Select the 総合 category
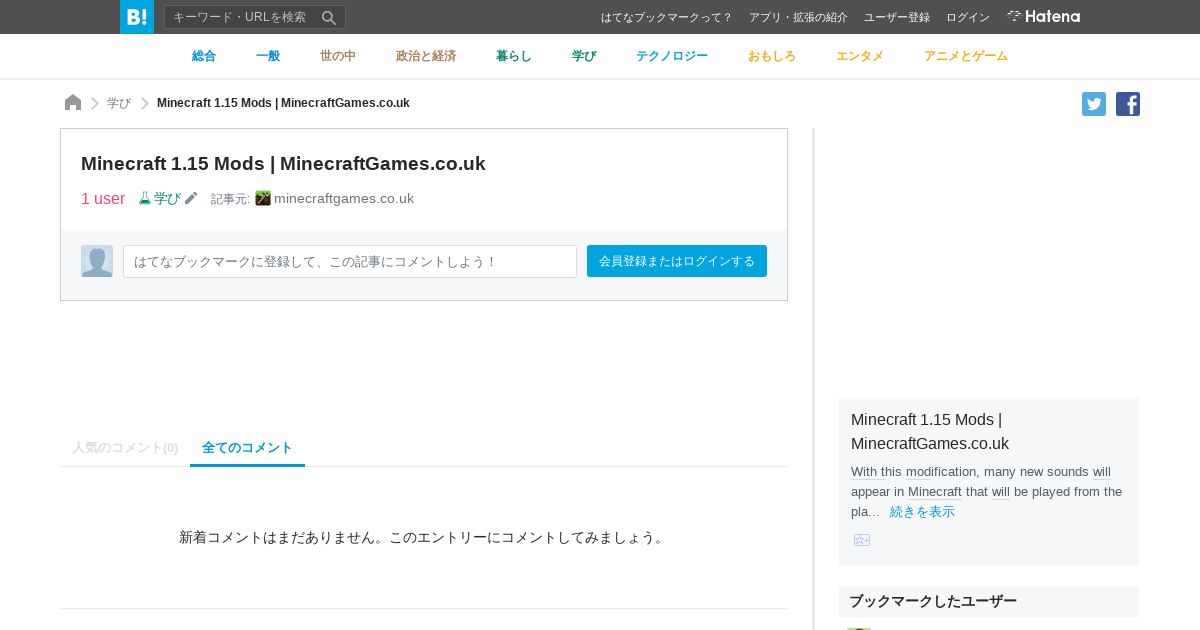This screenshot has width=1200, height=630. (204, 56)
